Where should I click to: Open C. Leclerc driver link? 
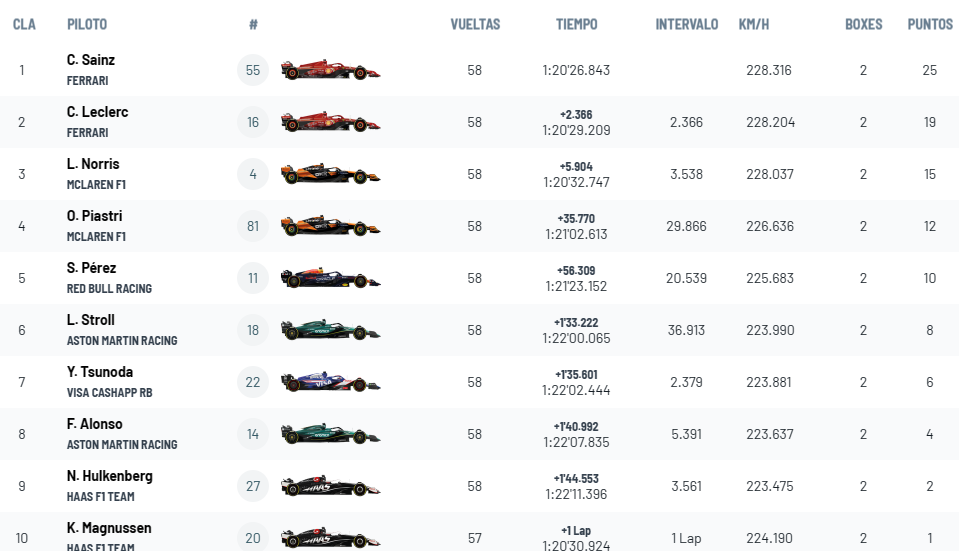point(97,112)
